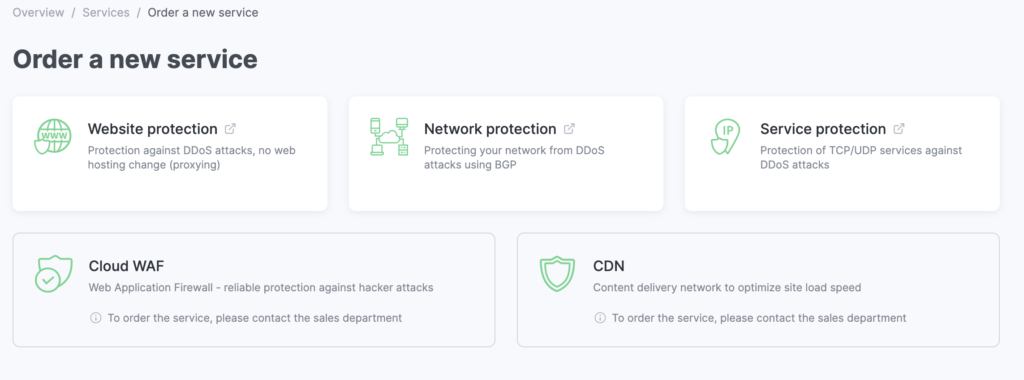This screenshot has height=380, width=1024.
Task: Click the Cloud WAF shield checkmark icon
Action: click(x=53, y=274)
